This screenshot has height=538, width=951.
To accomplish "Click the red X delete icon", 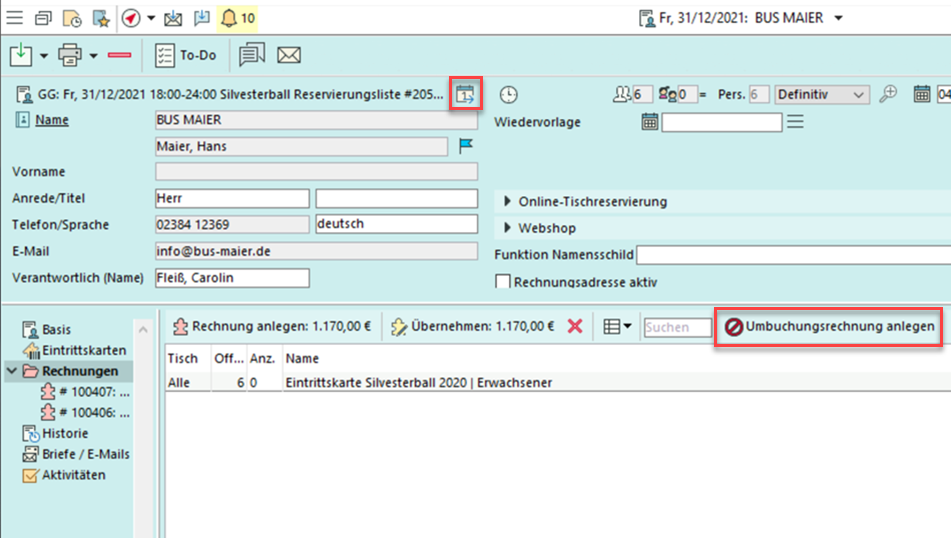I will click(575, 326).
